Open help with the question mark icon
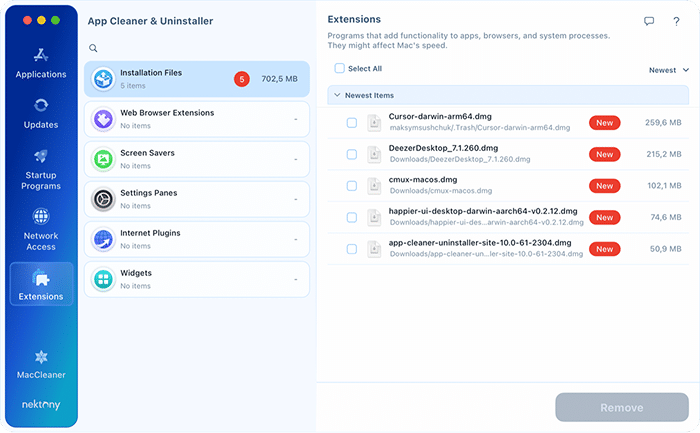 tap(676, 21)
